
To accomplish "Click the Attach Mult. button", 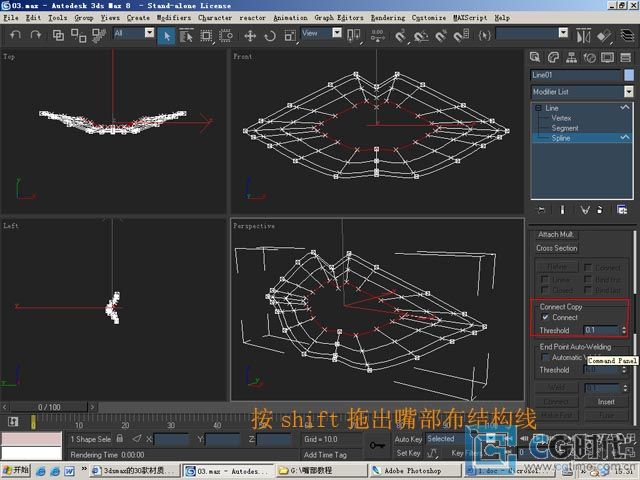I will 556,234.
